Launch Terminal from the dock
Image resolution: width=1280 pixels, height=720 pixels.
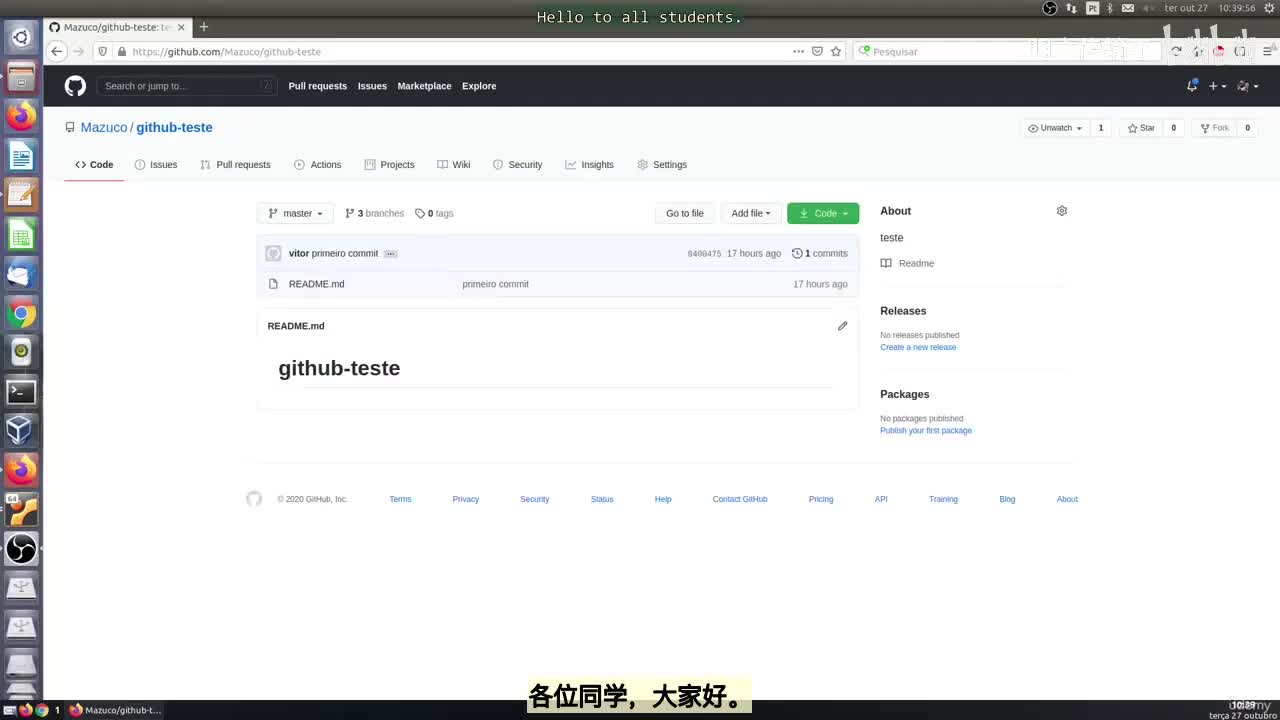coord(21,392)
